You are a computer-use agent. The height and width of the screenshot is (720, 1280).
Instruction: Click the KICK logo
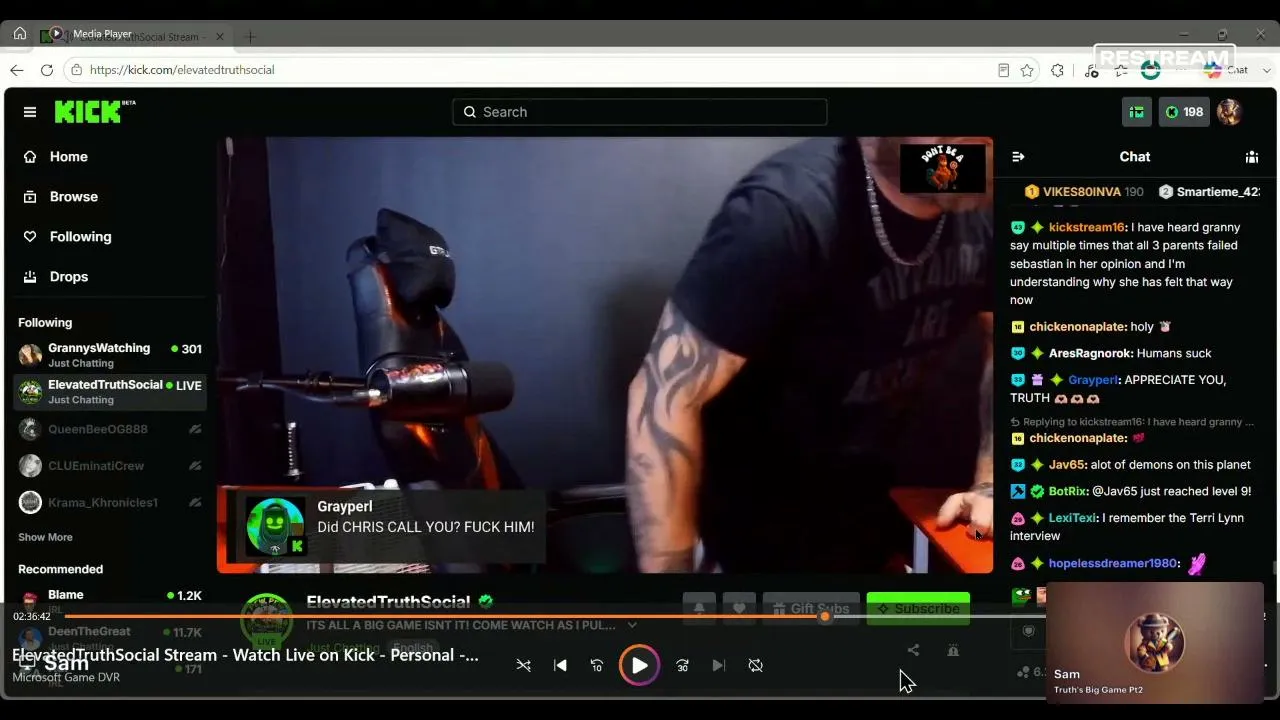pyautogui.click(x=94, y=111)
